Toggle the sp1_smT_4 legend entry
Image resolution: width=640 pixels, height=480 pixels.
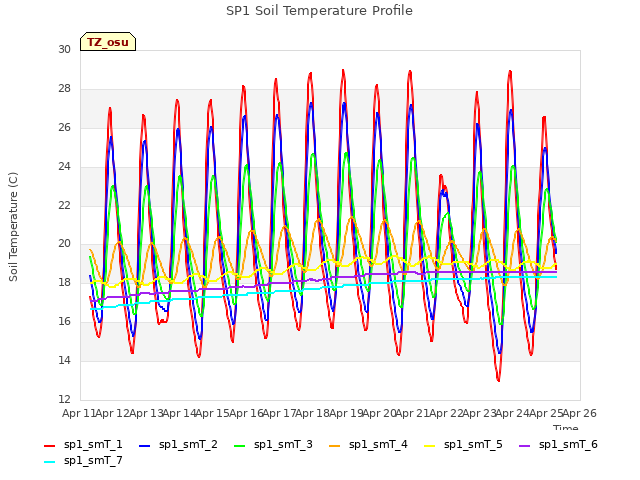point(368,444)
